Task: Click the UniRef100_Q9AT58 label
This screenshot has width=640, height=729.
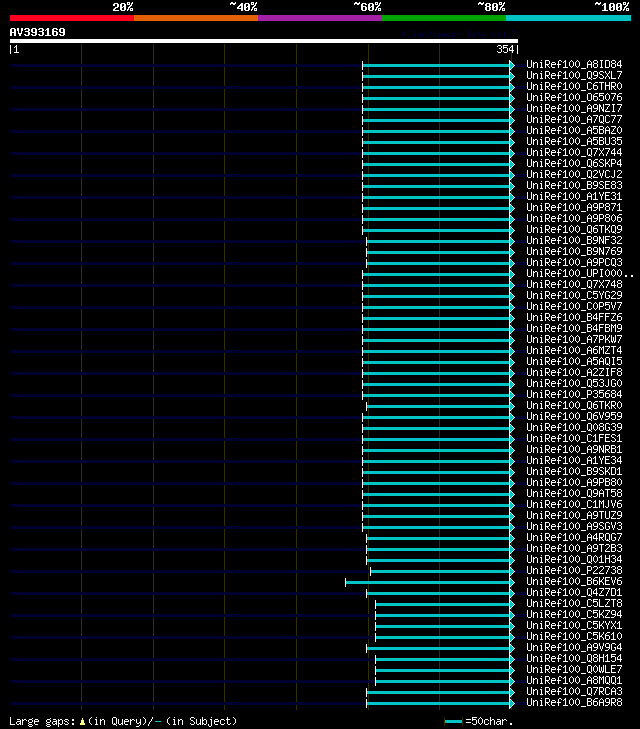Action: [x=574, y=494]
